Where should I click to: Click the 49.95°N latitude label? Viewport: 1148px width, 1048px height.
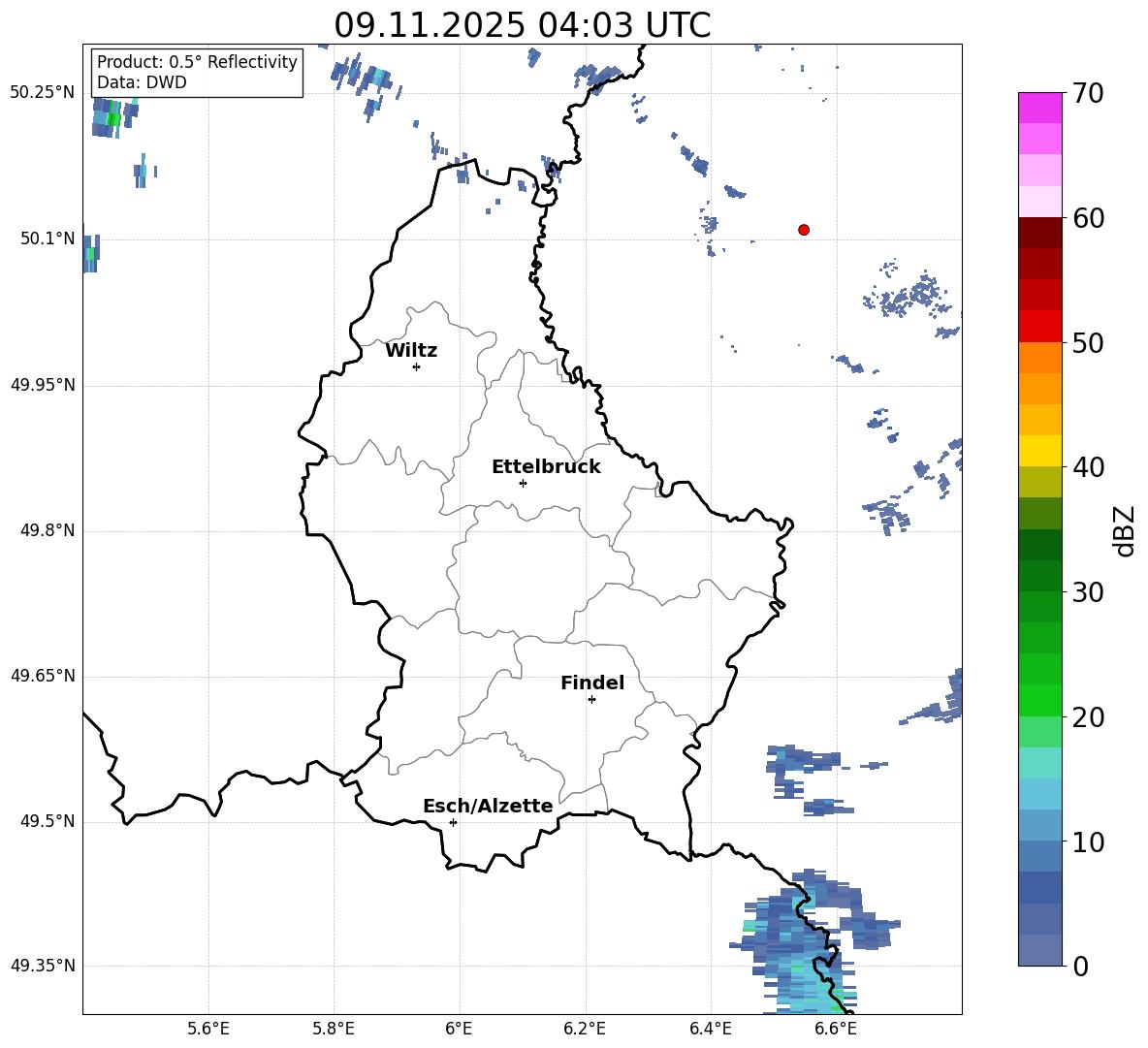pyautogui.click(x=43, y=385)
